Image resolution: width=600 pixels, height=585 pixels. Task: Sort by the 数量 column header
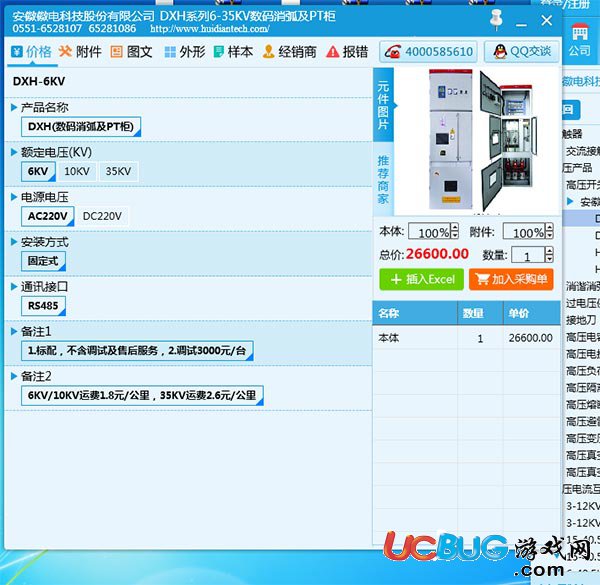click(480, 313)
